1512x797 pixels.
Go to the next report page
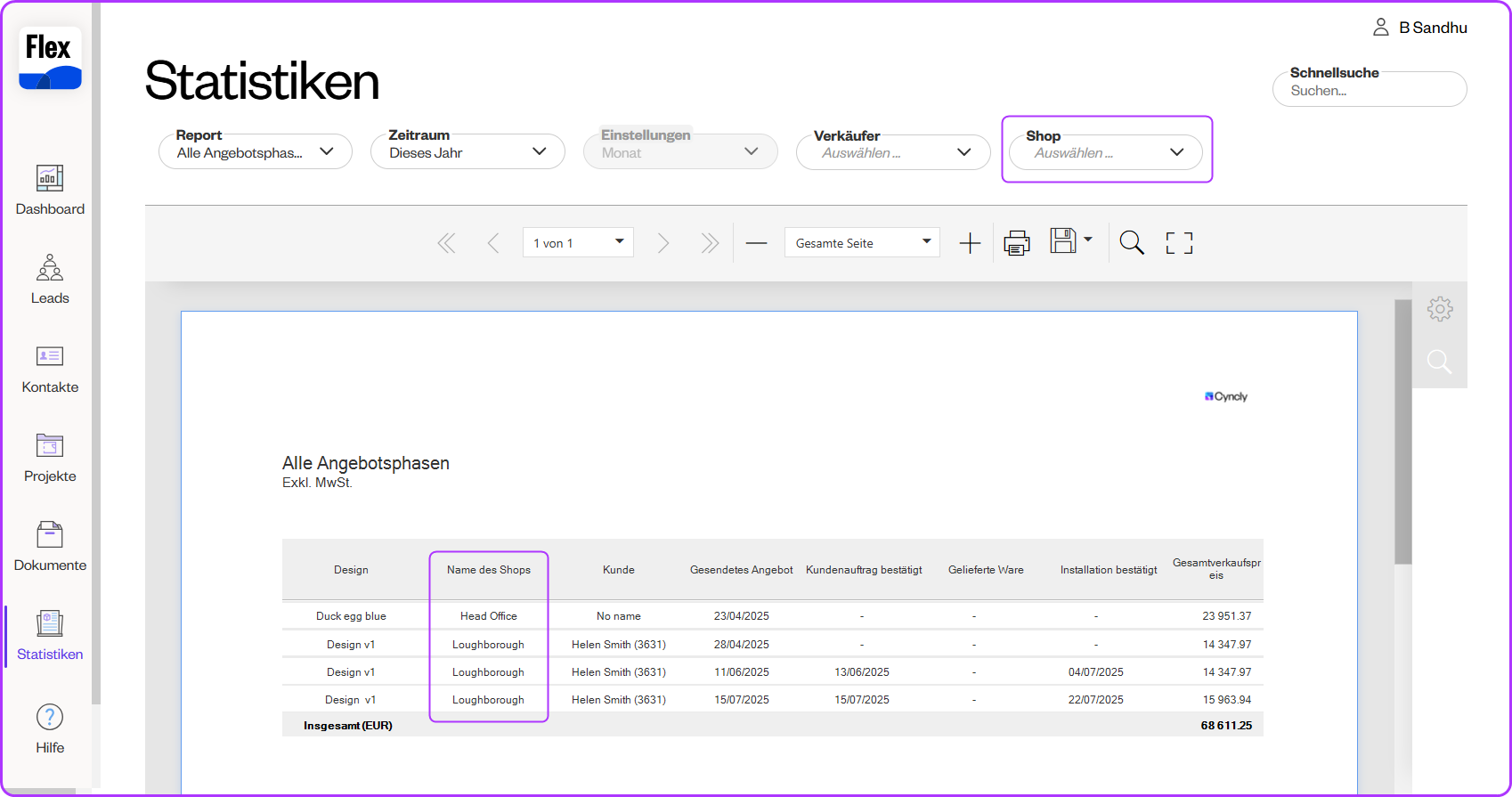pyautogui.click(x=663, y=243)
